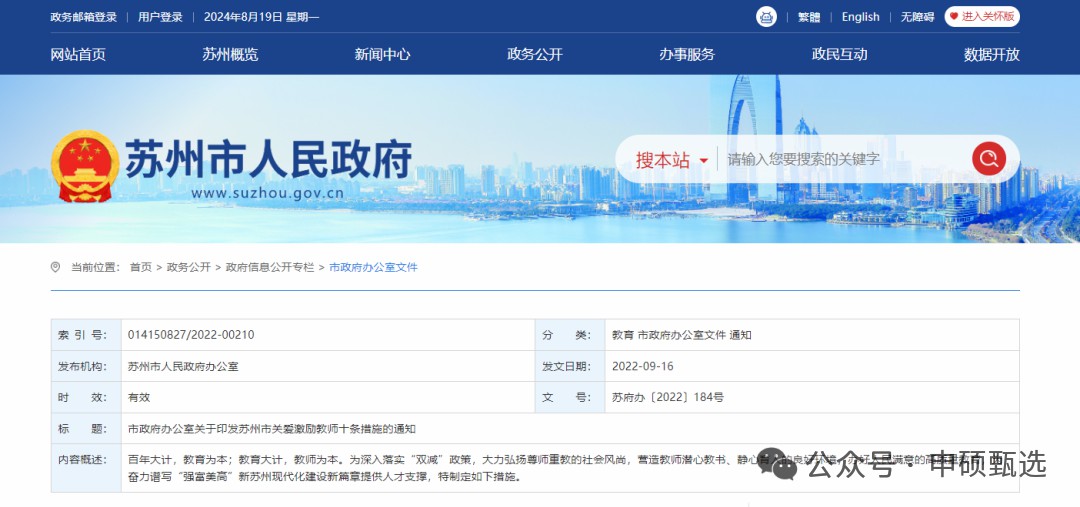Open 政务邮箱登录 link
Screen dimensions: 1080x507
click(x=83, y=17)
